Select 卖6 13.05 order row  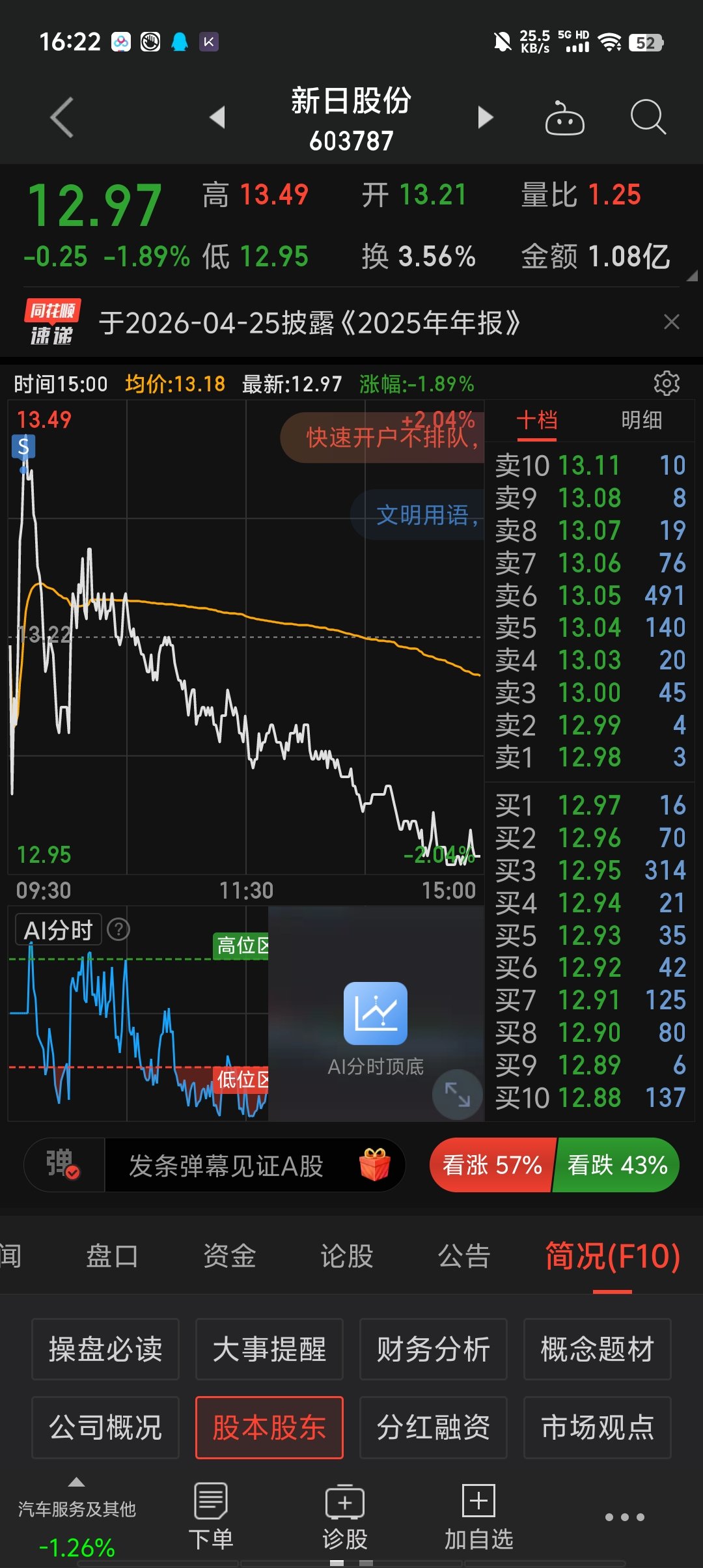pyautogui.click(x=590, y=595)
